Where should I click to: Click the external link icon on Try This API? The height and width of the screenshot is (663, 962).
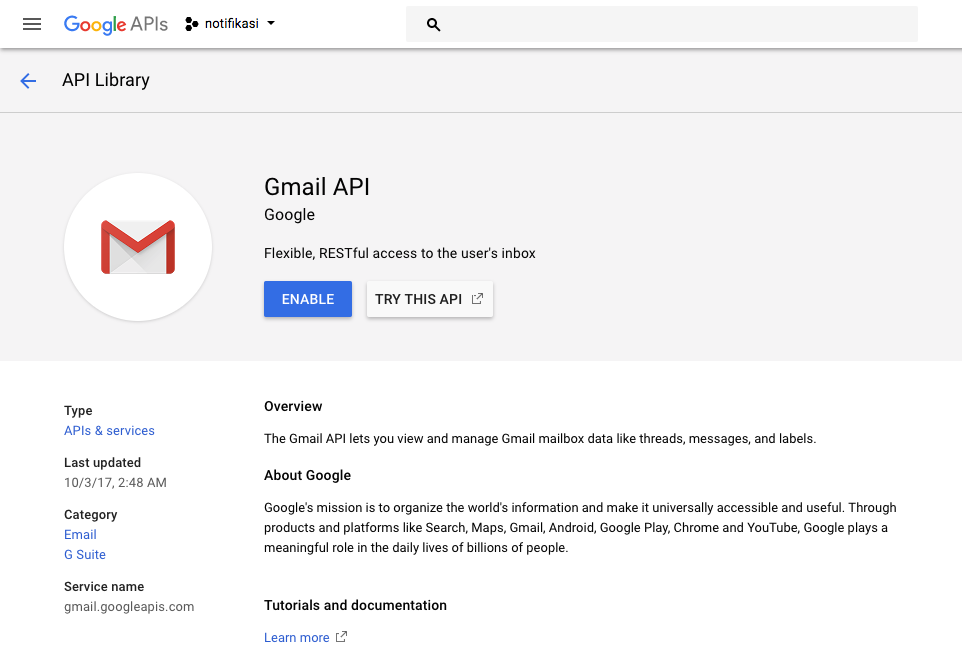coord(477,299)
